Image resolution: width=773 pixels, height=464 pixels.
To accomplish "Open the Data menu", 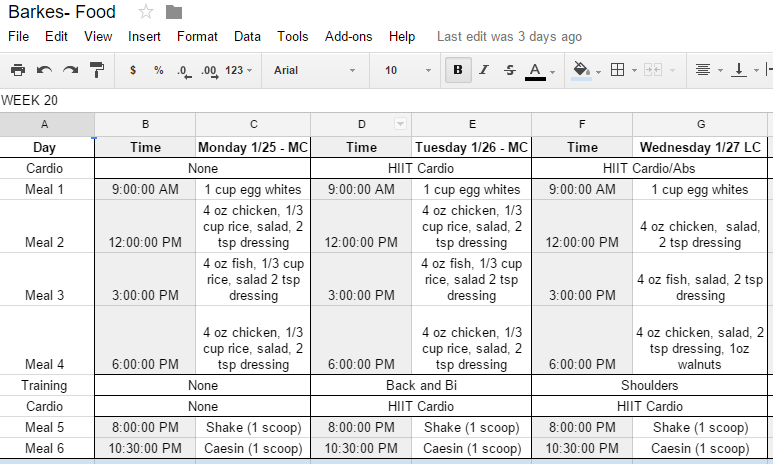I will click(x=247, y=36).
